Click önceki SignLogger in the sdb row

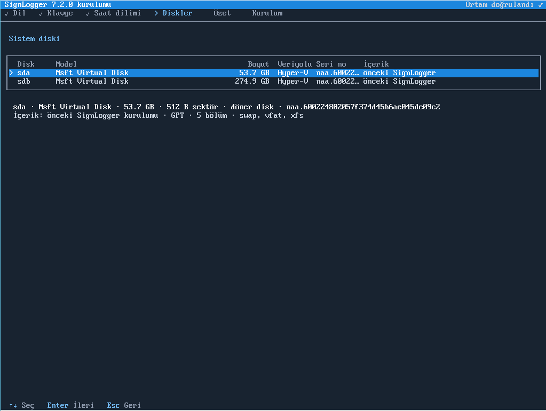[399, 82]
